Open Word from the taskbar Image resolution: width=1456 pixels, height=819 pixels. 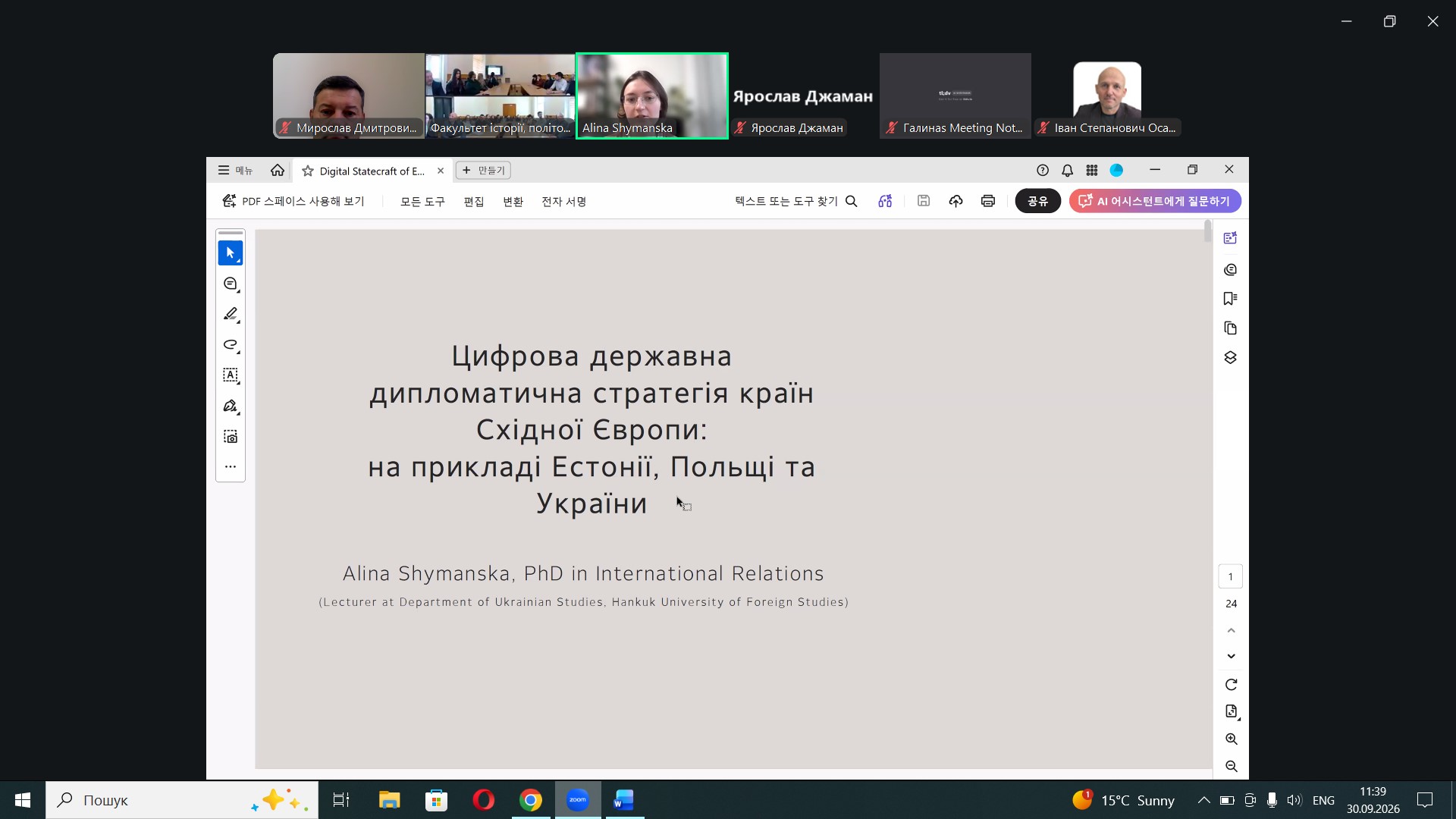pos(623,800)
